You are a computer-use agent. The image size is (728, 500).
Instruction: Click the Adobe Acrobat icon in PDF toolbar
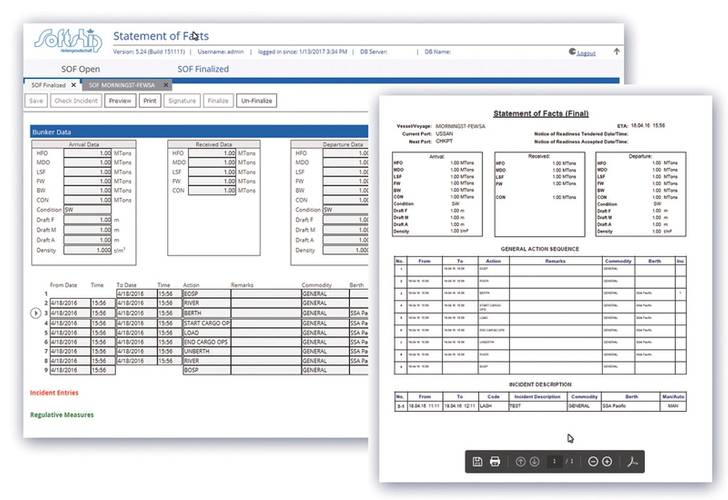click(632, 461)
